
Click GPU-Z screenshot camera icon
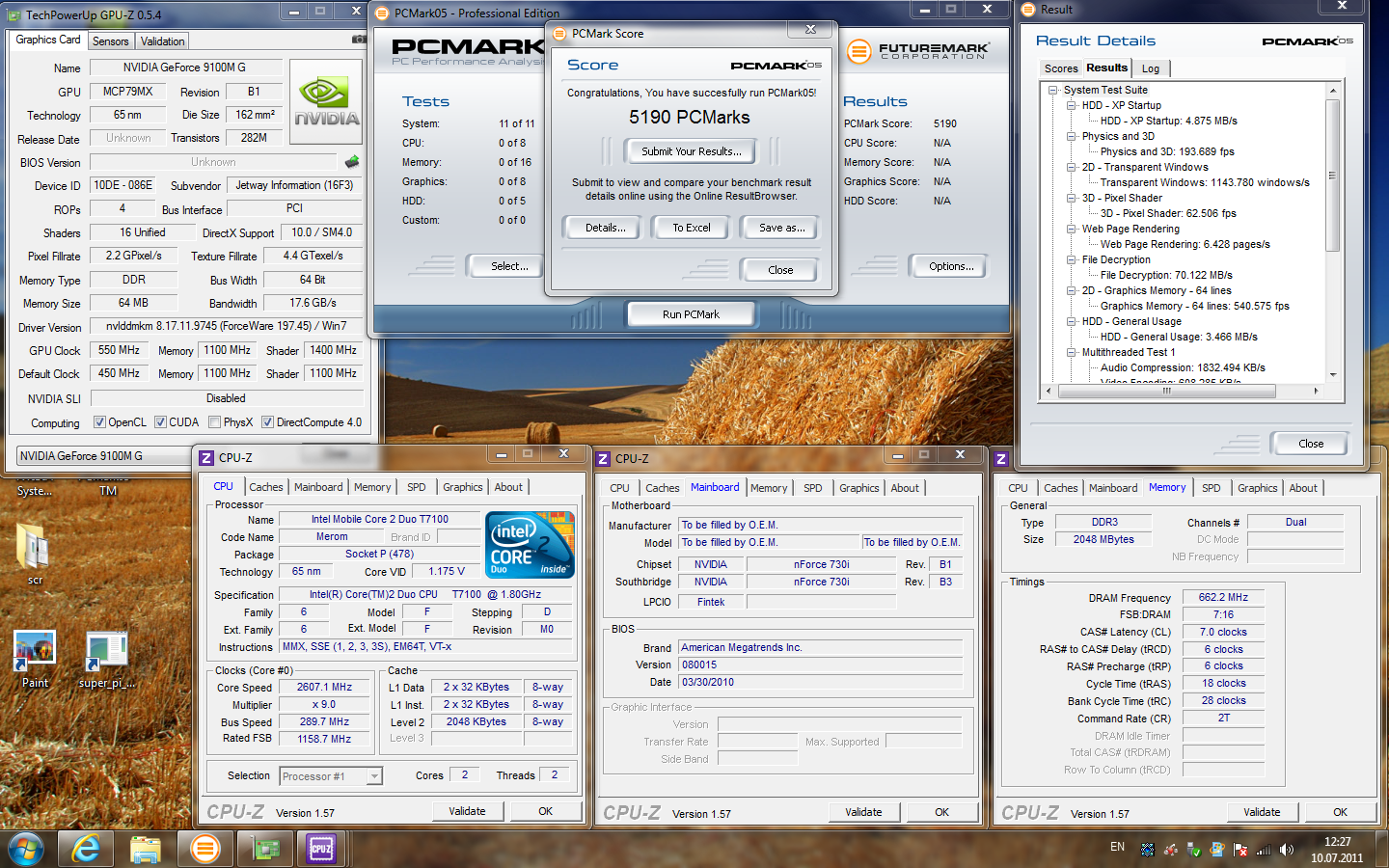358,40
